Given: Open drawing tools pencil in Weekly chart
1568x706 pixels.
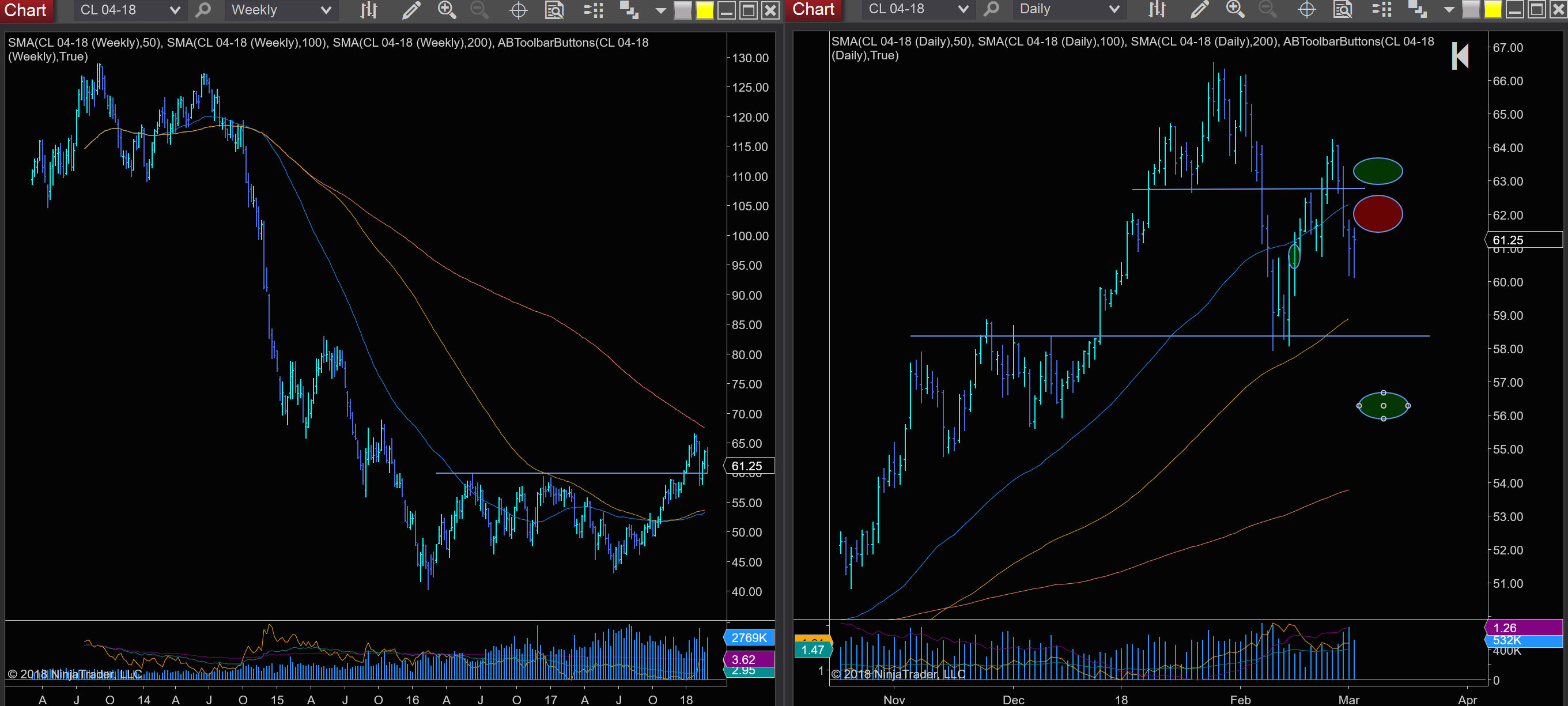Looking at the screenshot, I should coord(411,10).
